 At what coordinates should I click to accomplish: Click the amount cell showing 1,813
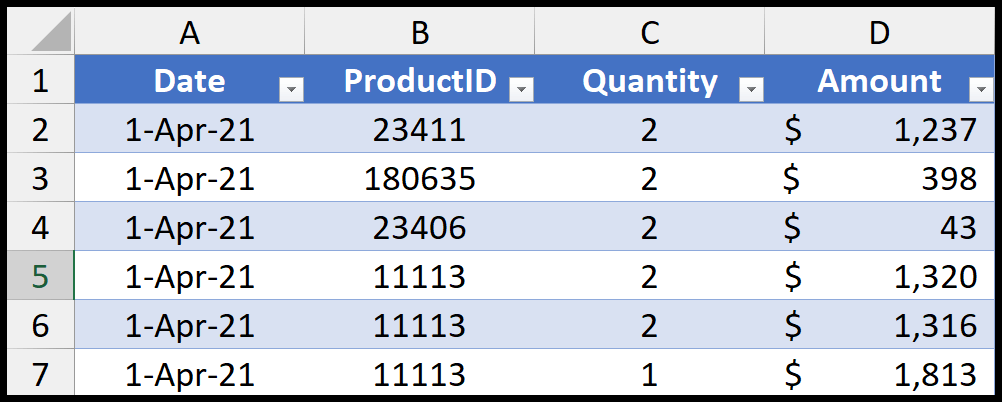879,373
